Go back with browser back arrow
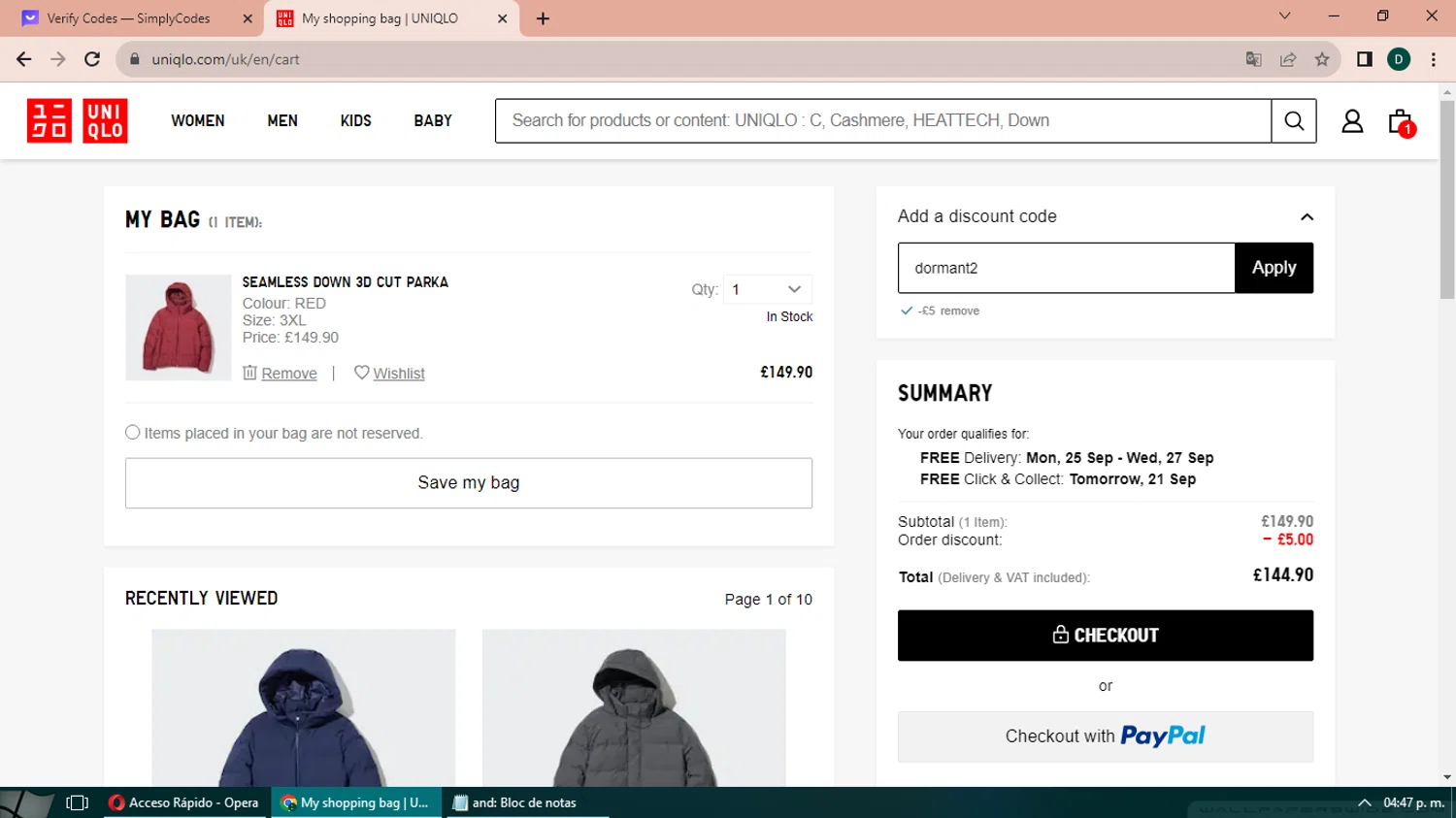The image size is (1456, 818). click(x=23, y=59)
